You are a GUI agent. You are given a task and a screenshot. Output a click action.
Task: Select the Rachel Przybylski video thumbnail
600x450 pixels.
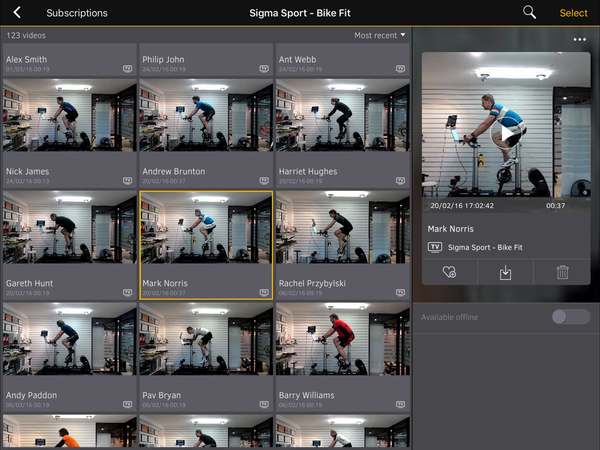343,227
